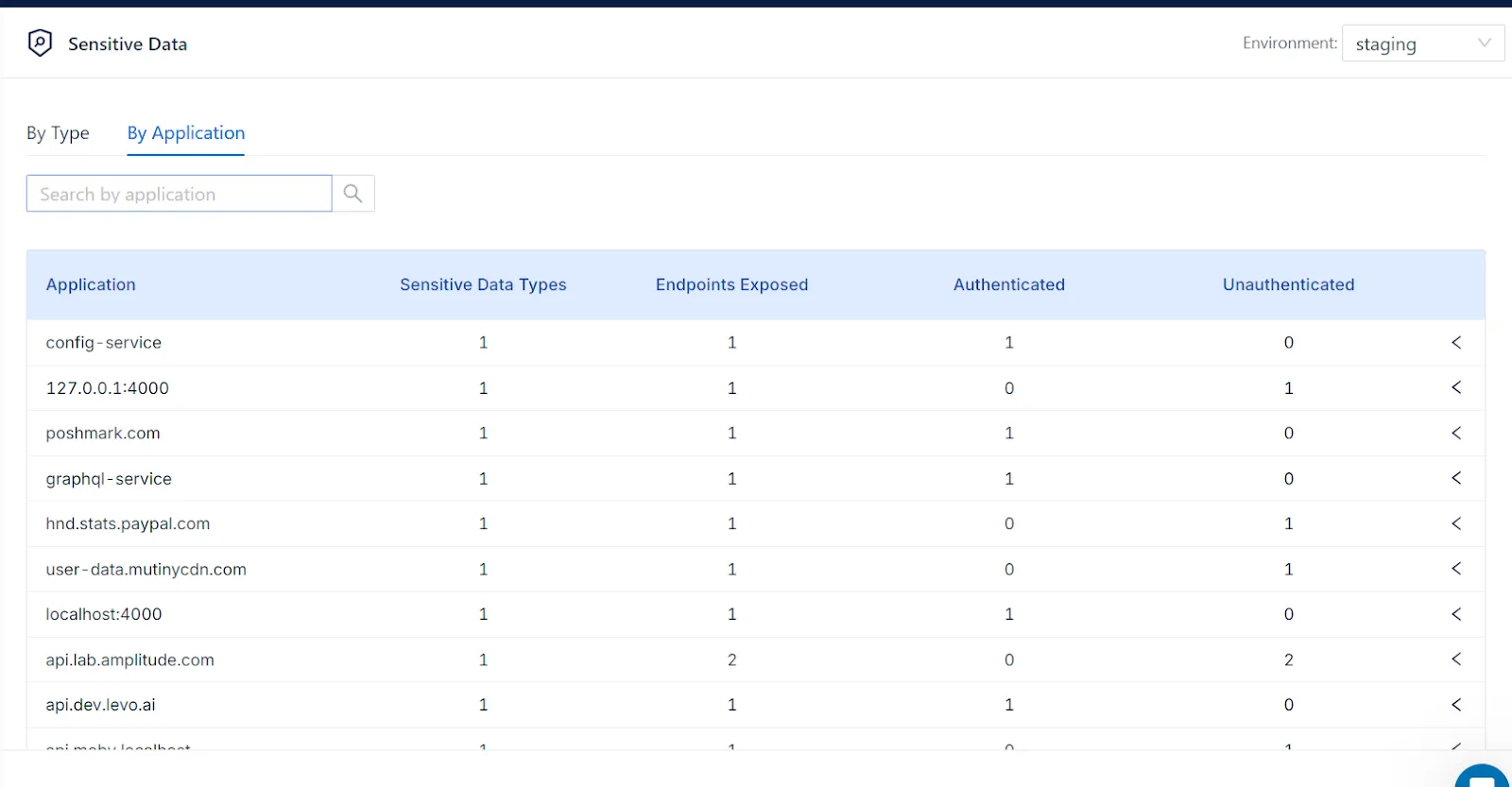Click Endpoints Exposed value for graphql-service row

731,479
